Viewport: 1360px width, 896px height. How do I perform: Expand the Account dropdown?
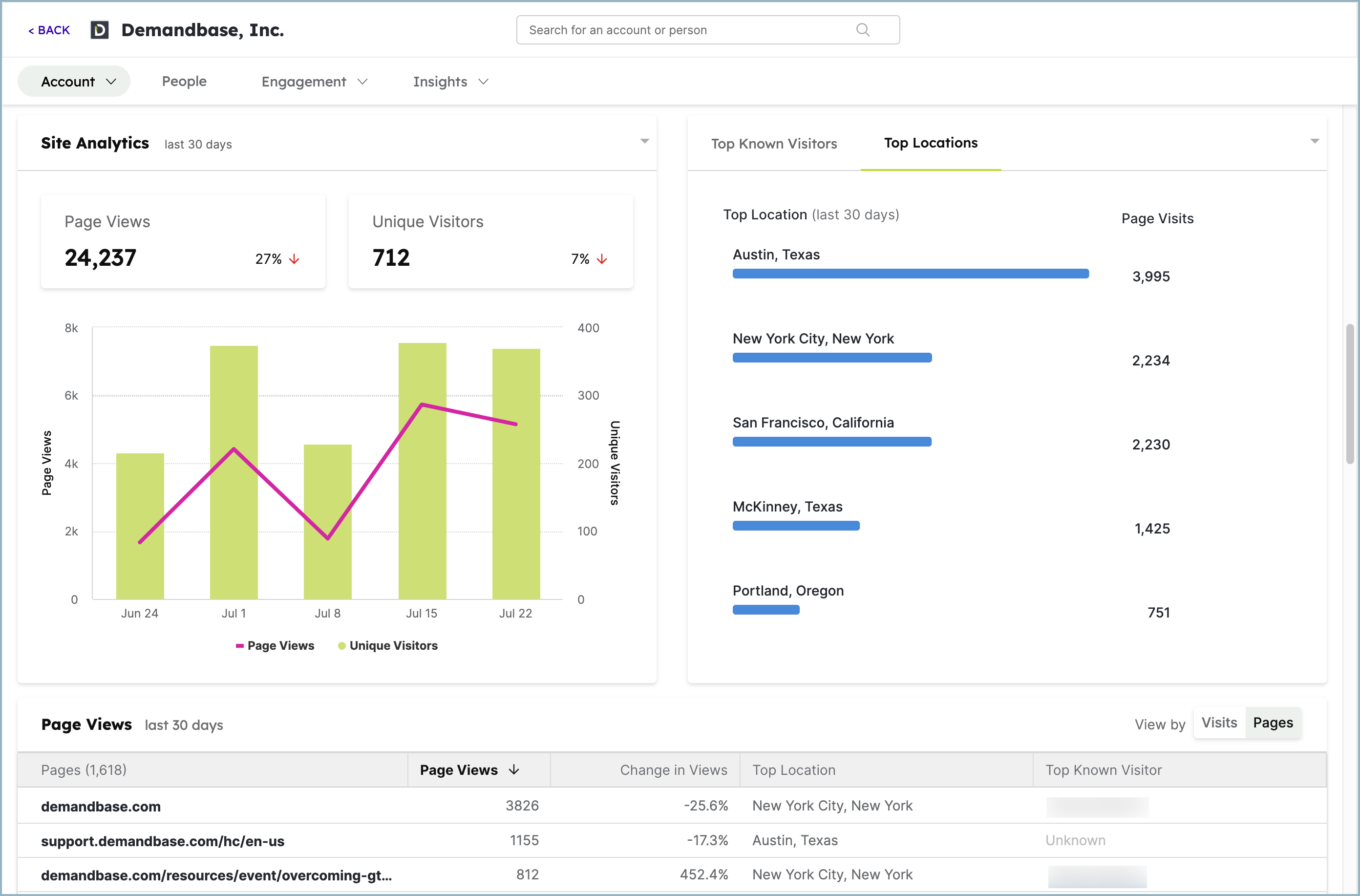click(x=74, y=81)
